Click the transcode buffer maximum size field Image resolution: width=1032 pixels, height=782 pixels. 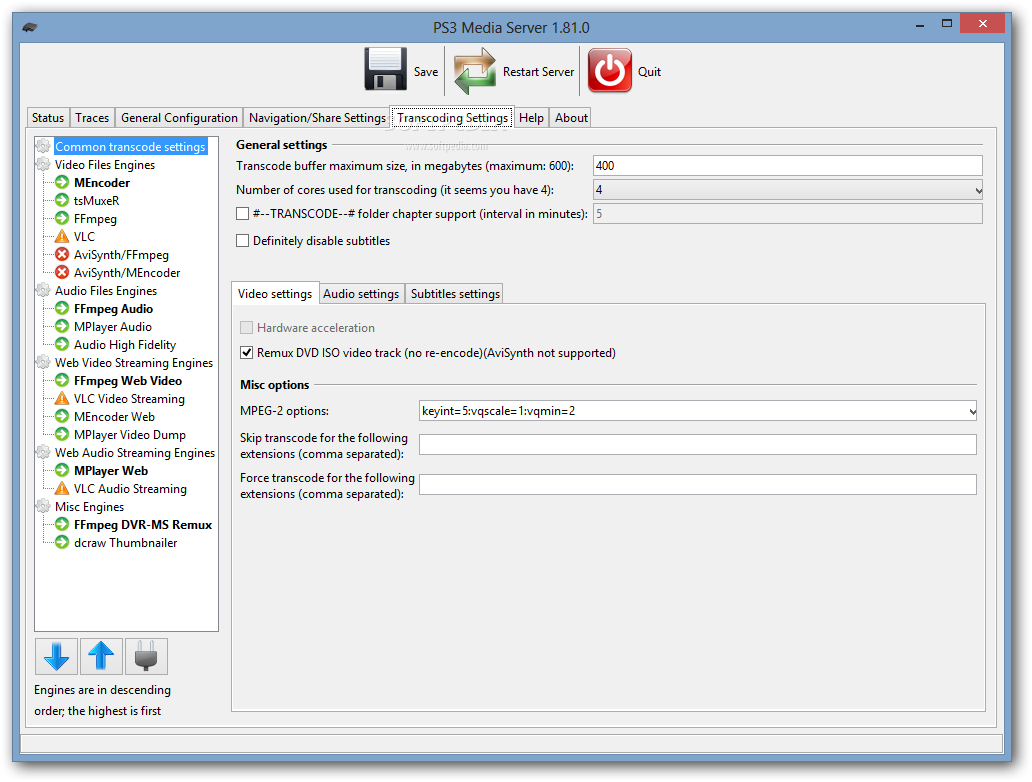pyautogui.click(x=788, y=166)
